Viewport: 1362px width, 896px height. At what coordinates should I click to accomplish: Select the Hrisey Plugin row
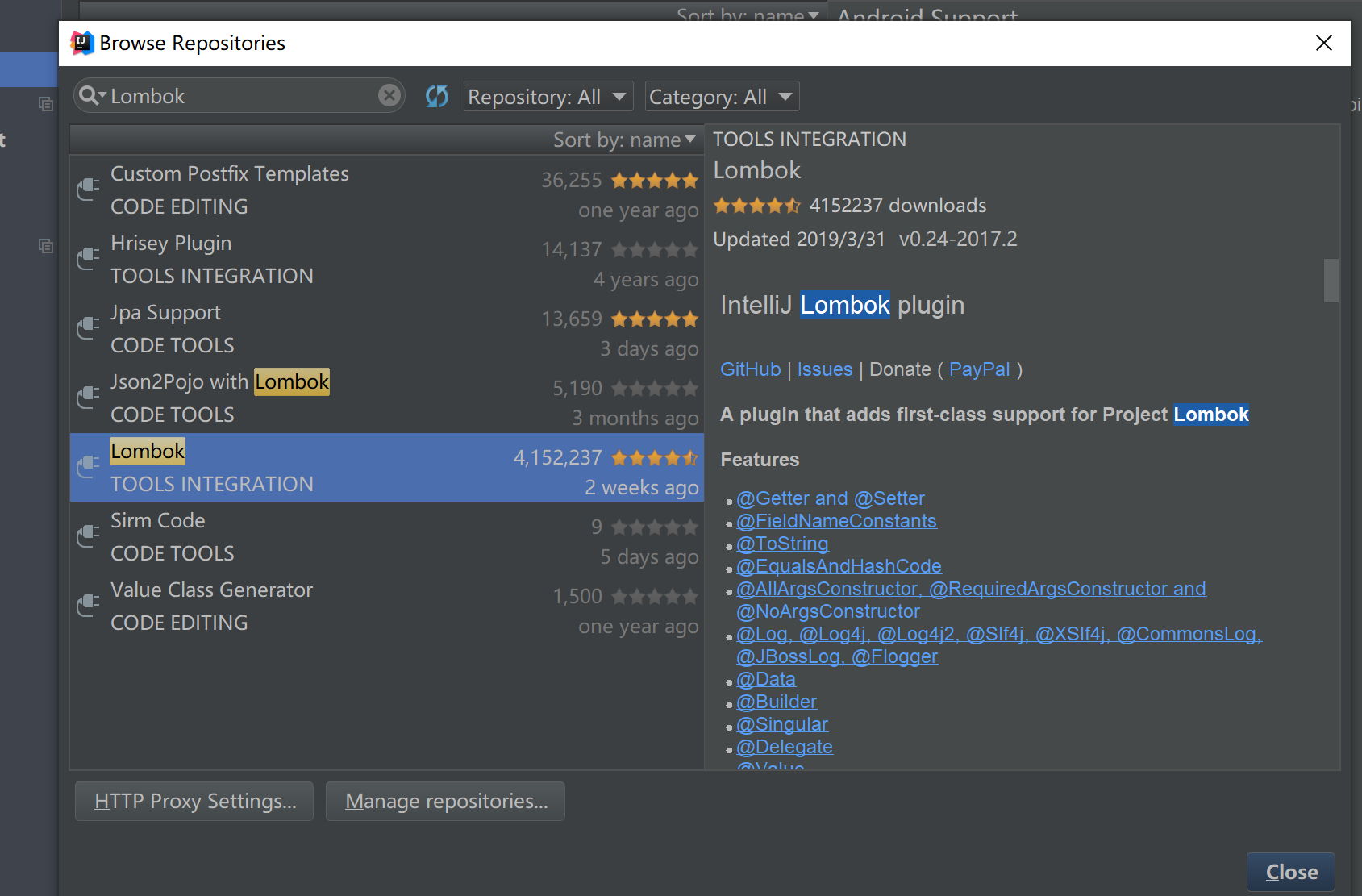pos(387,260)
